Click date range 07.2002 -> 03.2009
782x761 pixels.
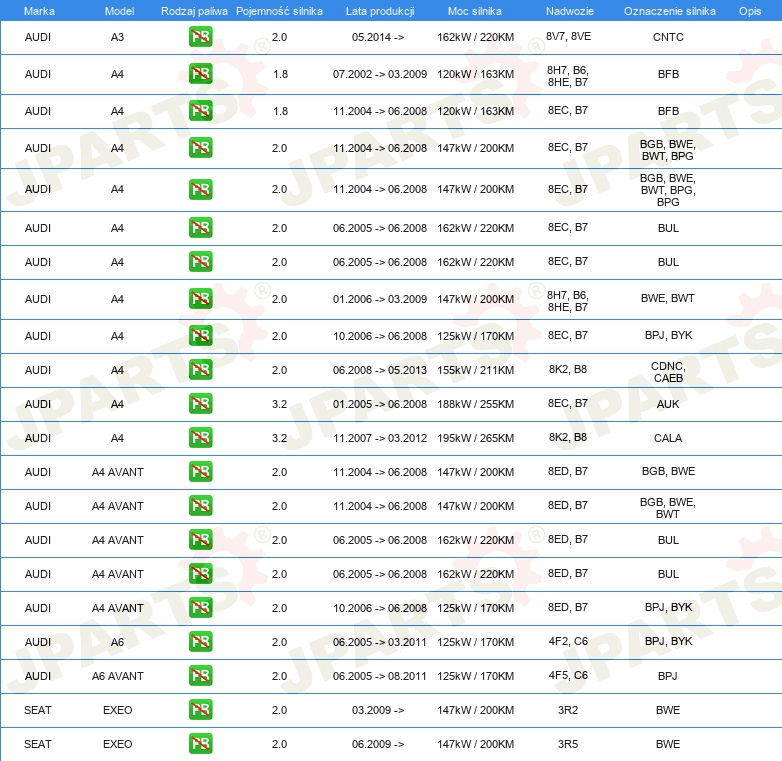[x=380, y=74]
